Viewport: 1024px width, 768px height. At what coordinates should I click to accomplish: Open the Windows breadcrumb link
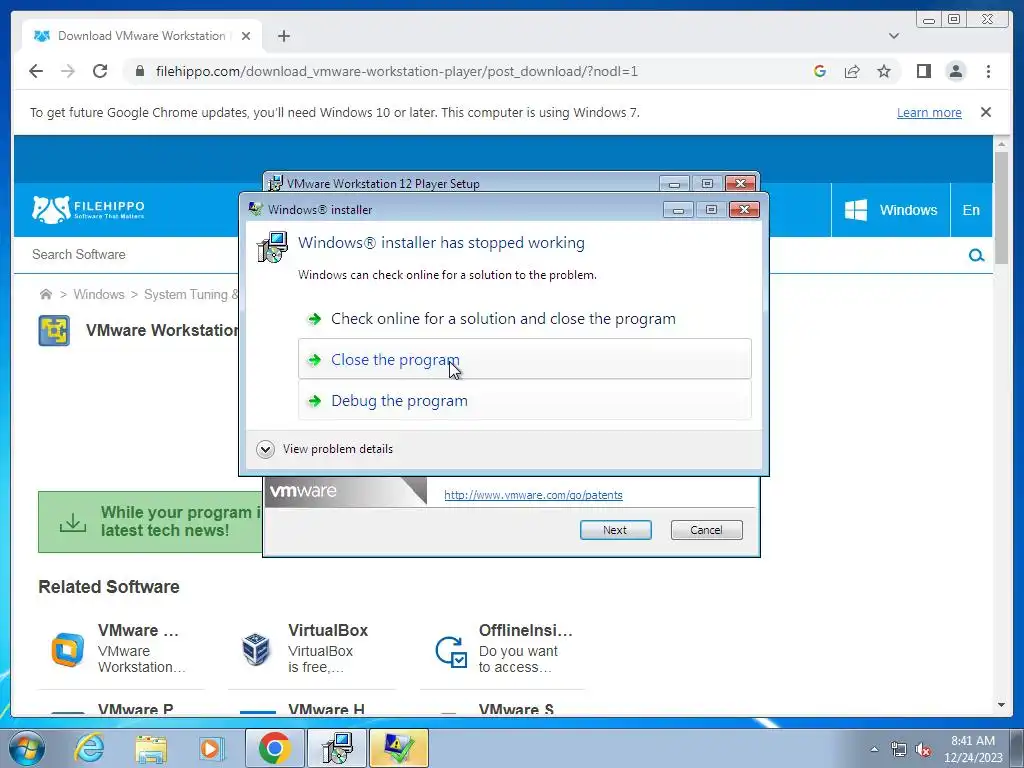tap(99, 295)
